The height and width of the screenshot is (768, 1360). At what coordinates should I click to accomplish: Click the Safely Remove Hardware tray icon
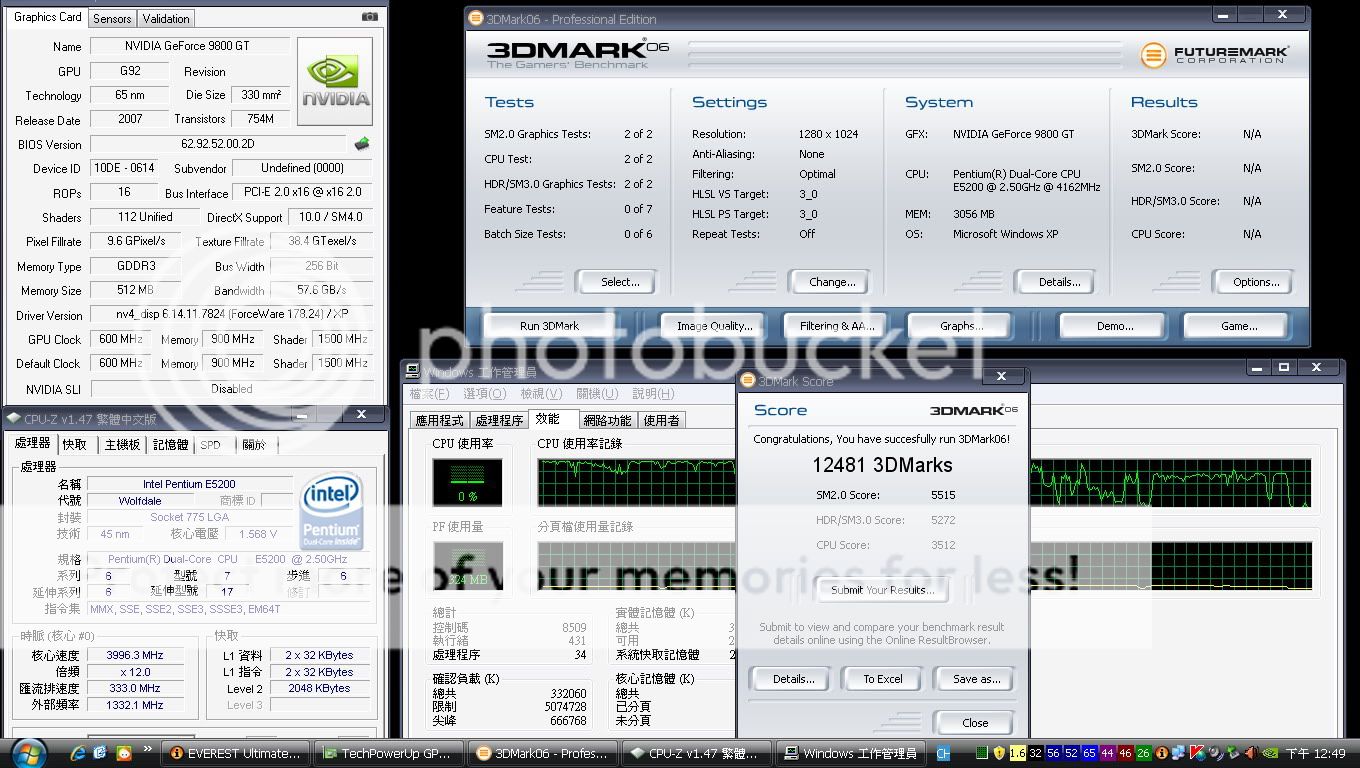[x=1233, y=753]
